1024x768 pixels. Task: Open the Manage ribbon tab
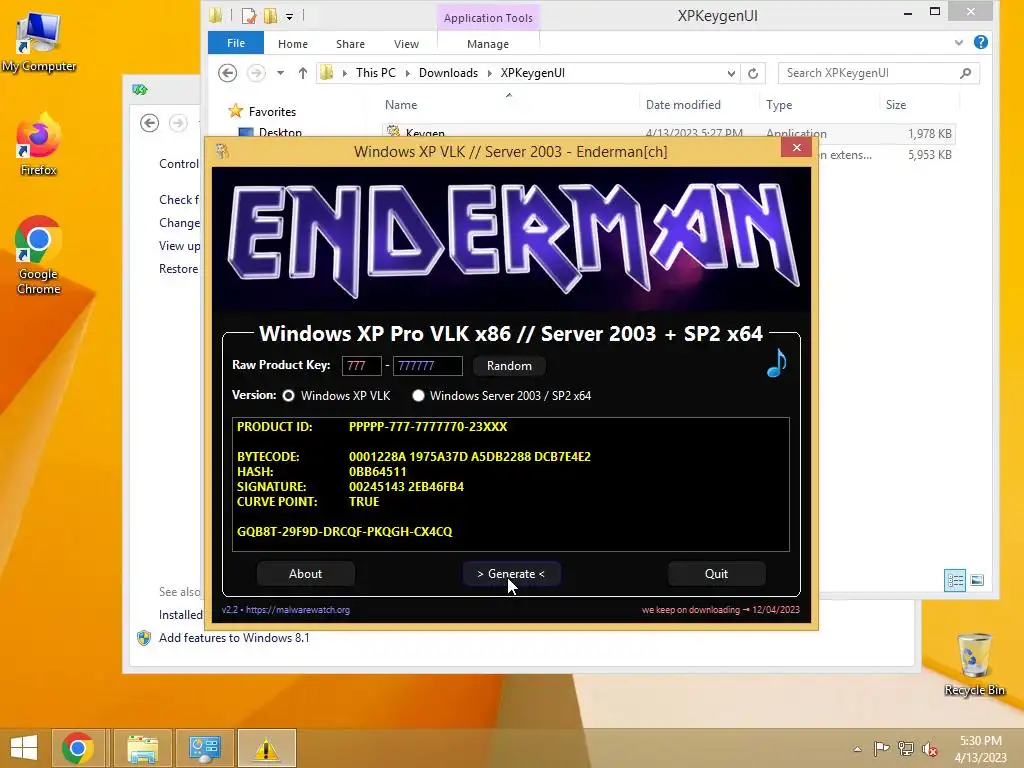[x=488, y=44]
